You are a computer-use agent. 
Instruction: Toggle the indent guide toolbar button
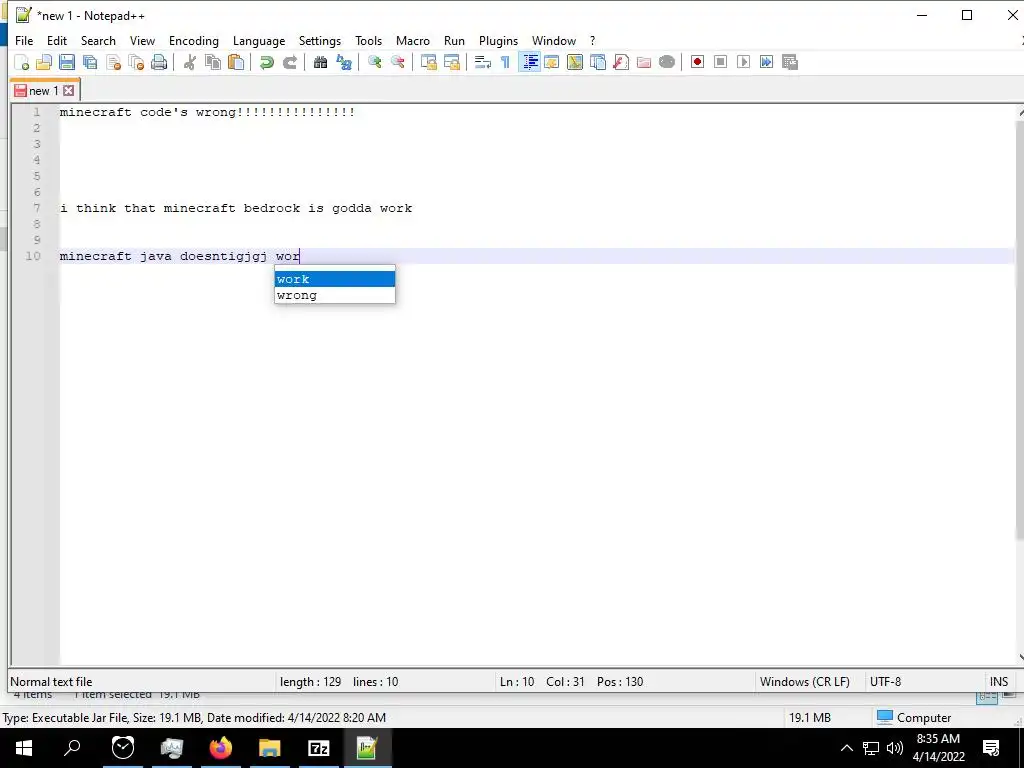tap(530, 62)
